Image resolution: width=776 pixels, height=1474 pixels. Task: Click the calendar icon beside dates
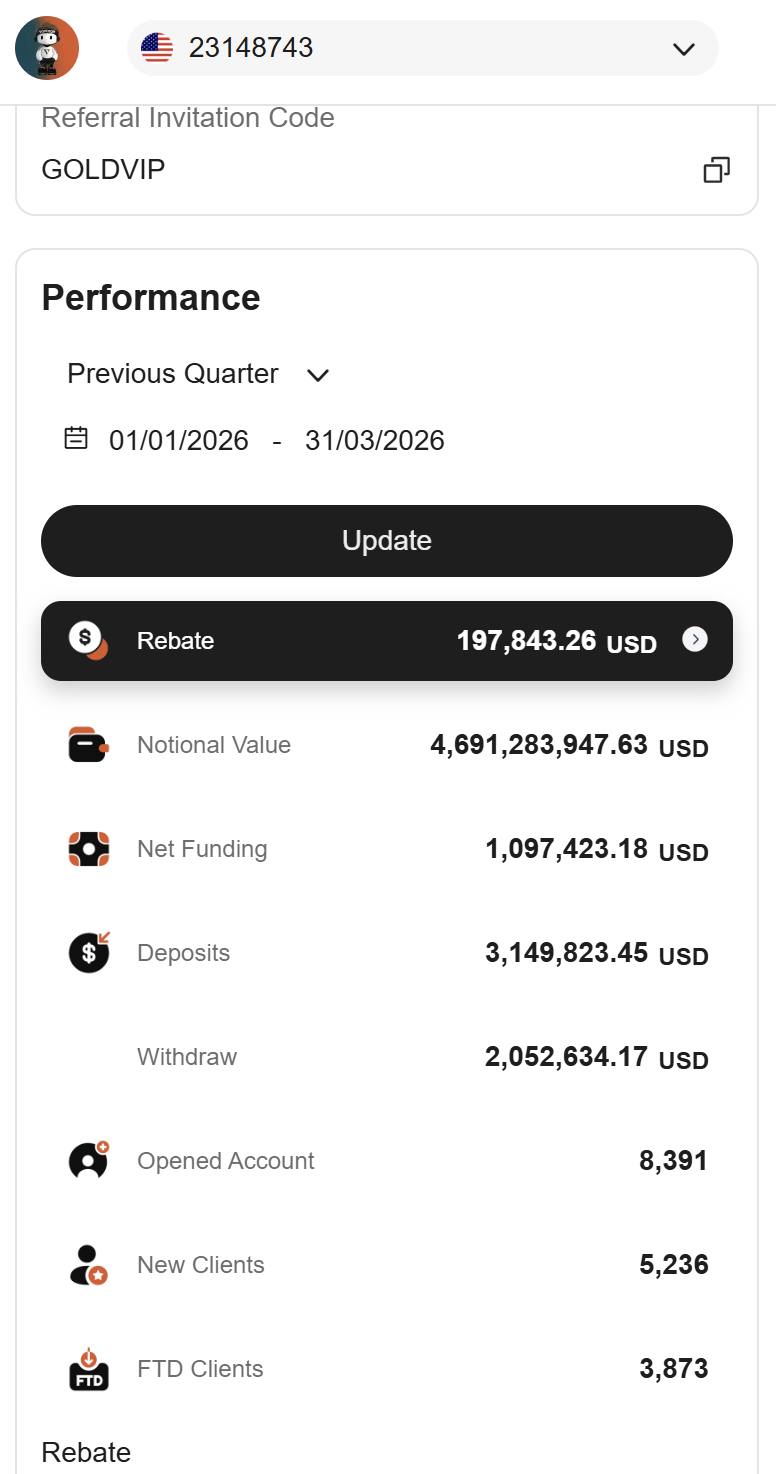76,438
